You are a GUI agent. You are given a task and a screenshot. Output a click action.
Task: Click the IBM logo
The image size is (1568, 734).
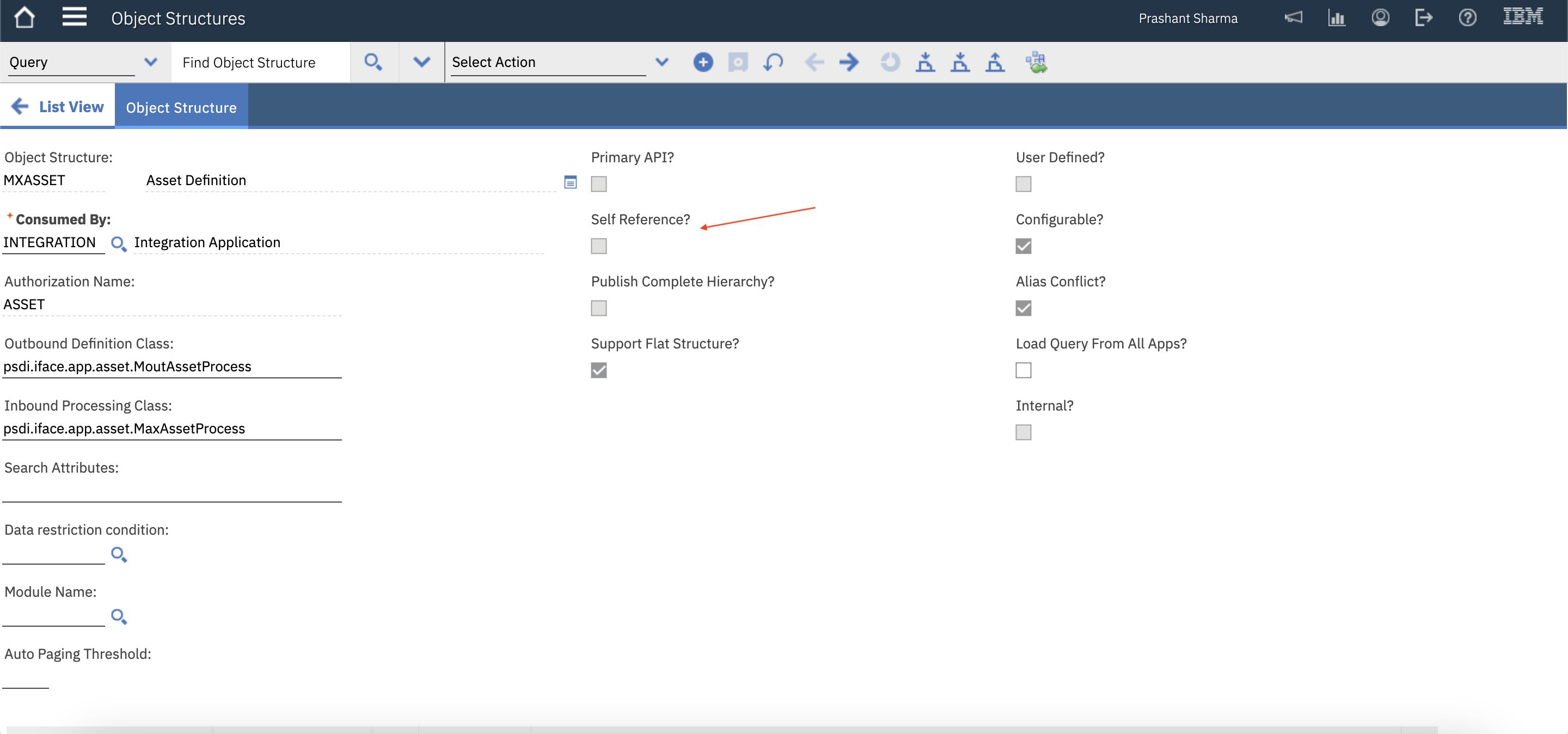1523,16
